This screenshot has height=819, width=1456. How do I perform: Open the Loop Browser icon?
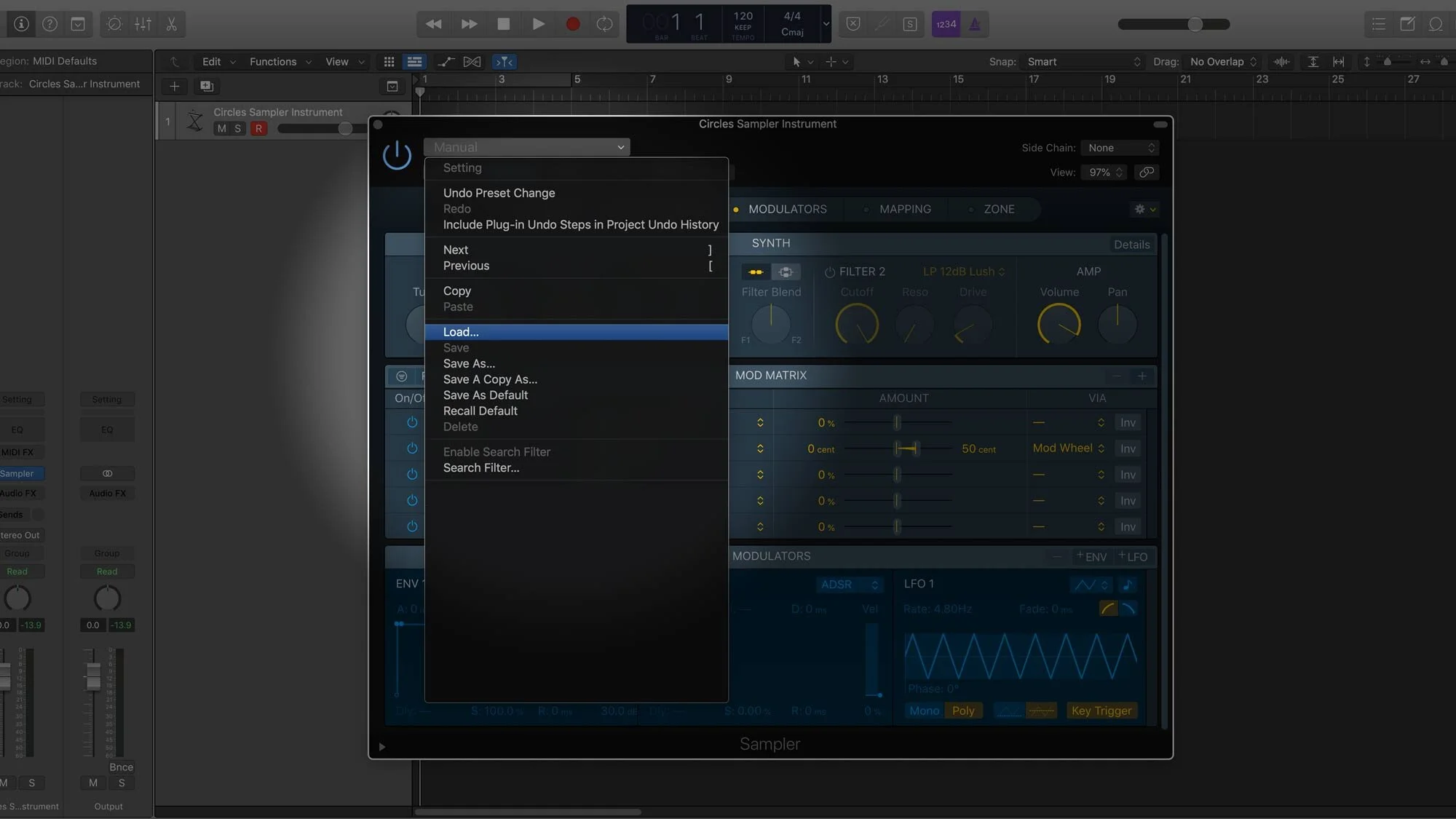[1436, 24]
